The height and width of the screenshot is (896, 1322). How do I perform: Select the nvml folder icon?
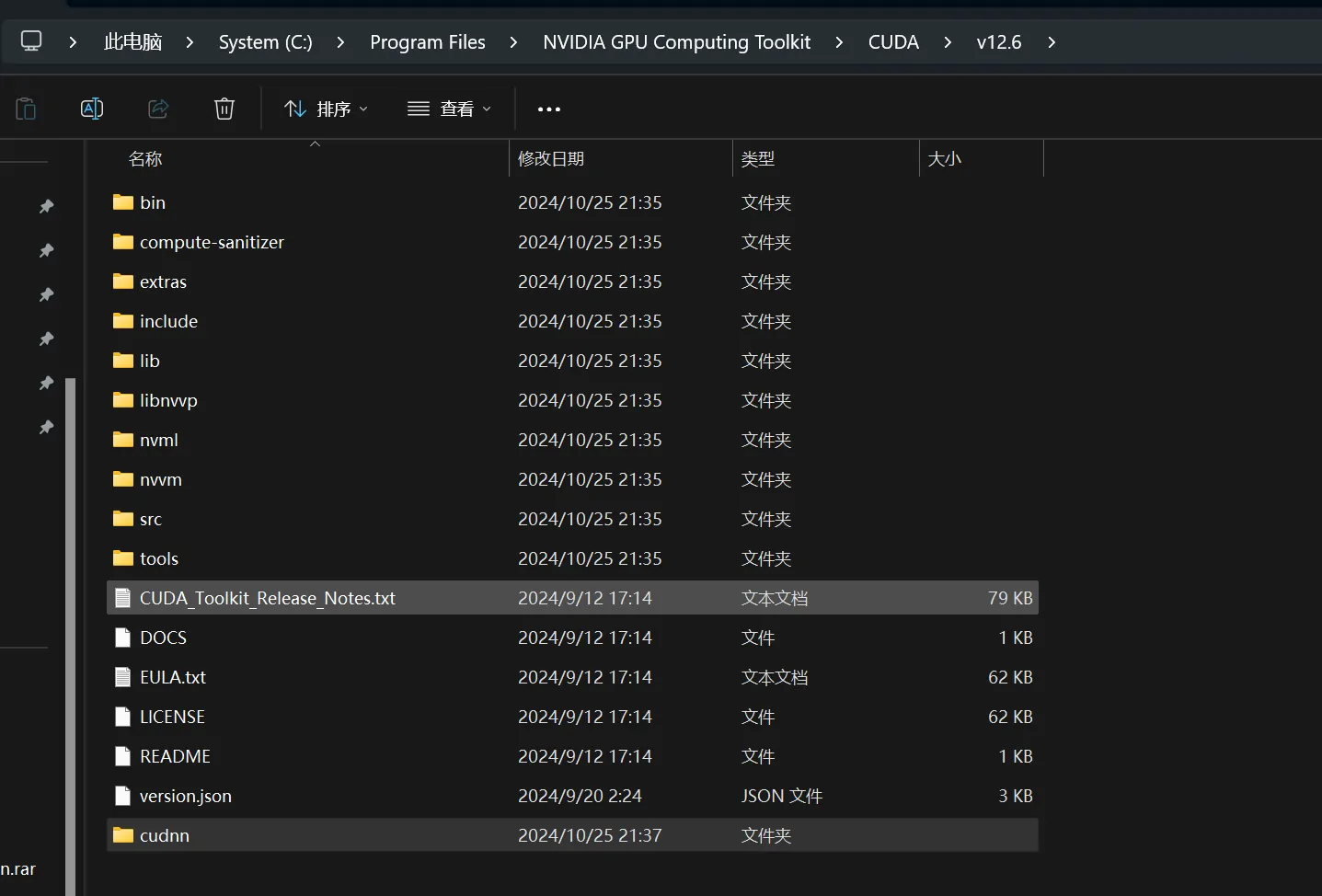click(x=123, y=440)
